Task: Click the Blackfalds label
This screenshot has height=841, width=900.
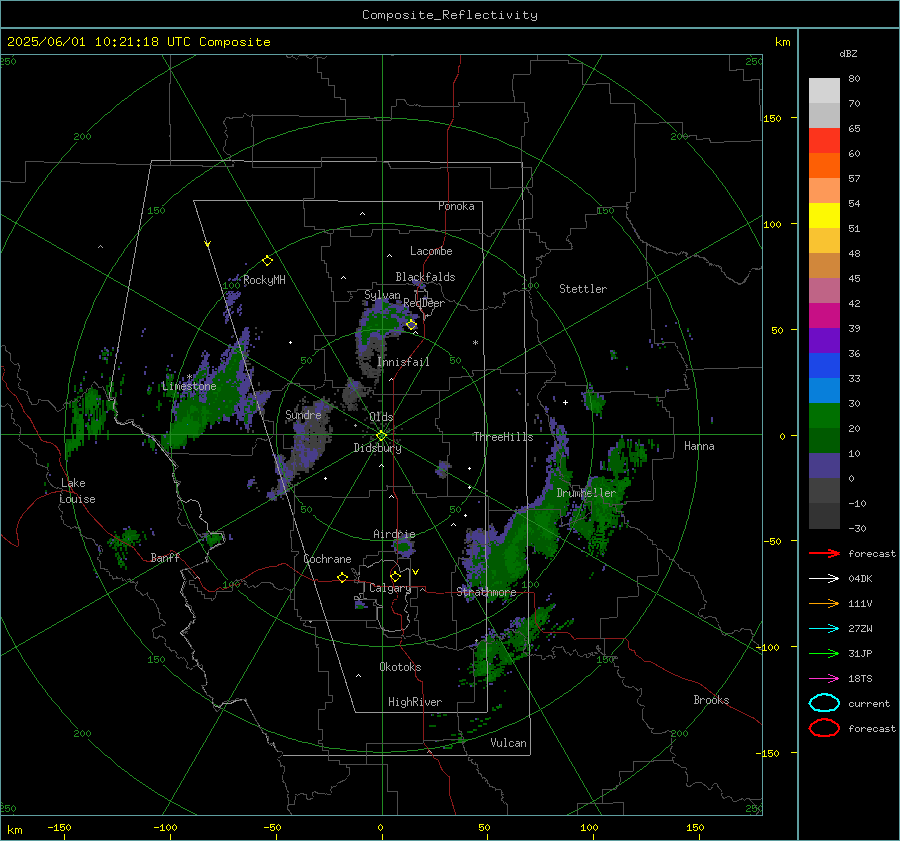Action: click(425, 277)
